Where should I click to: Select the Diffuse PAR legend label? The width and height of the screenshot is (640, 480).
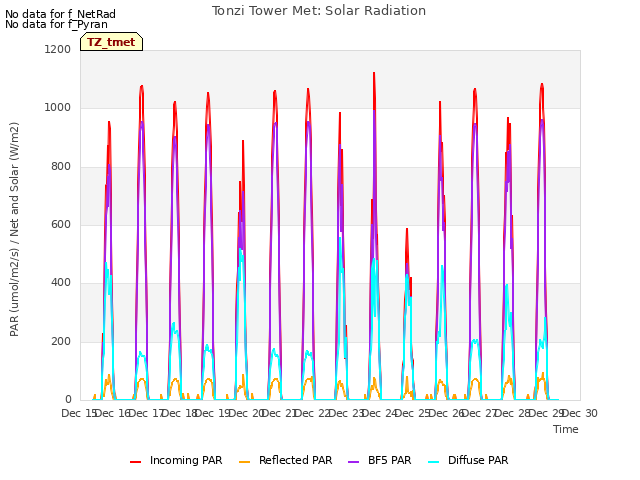click(478, 460)
